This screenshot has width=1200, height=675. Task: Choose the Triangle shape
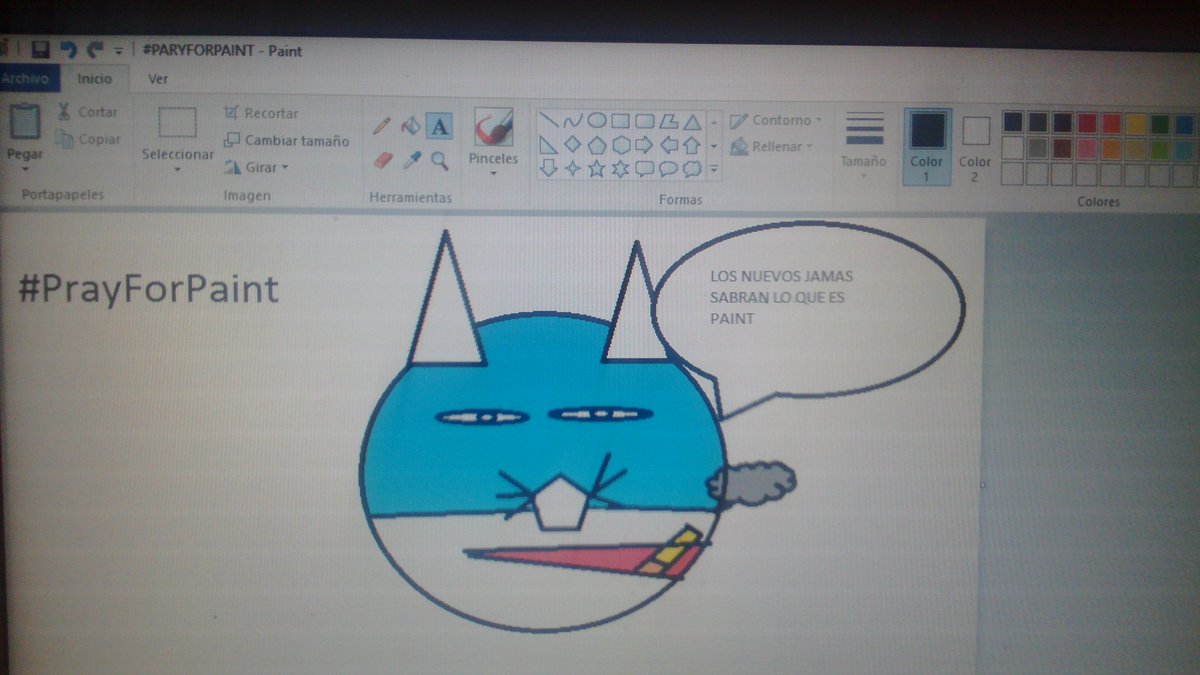click(691, 122)
